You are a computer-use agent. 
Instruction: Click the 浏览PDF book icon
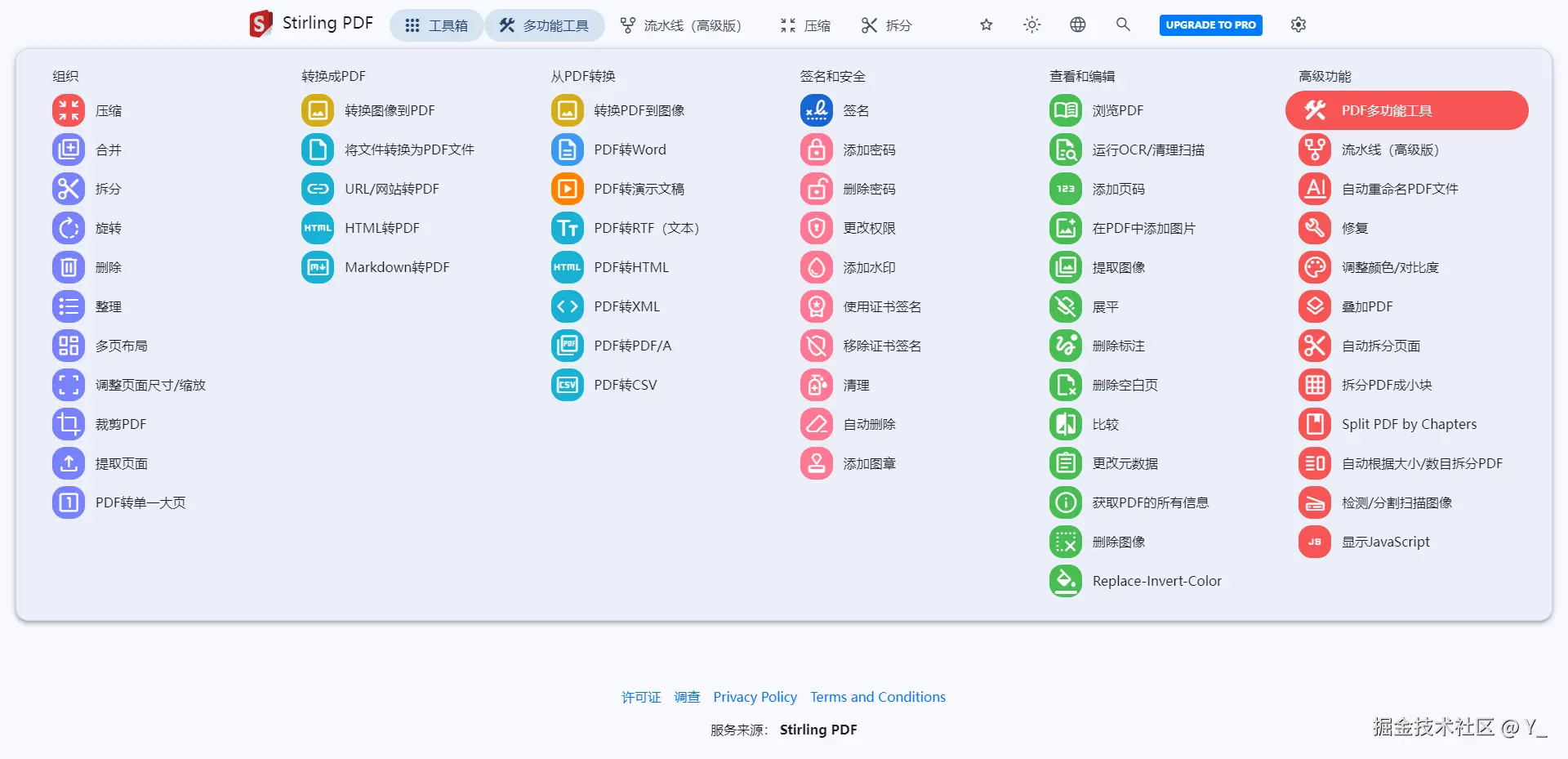click(1066, 110)
